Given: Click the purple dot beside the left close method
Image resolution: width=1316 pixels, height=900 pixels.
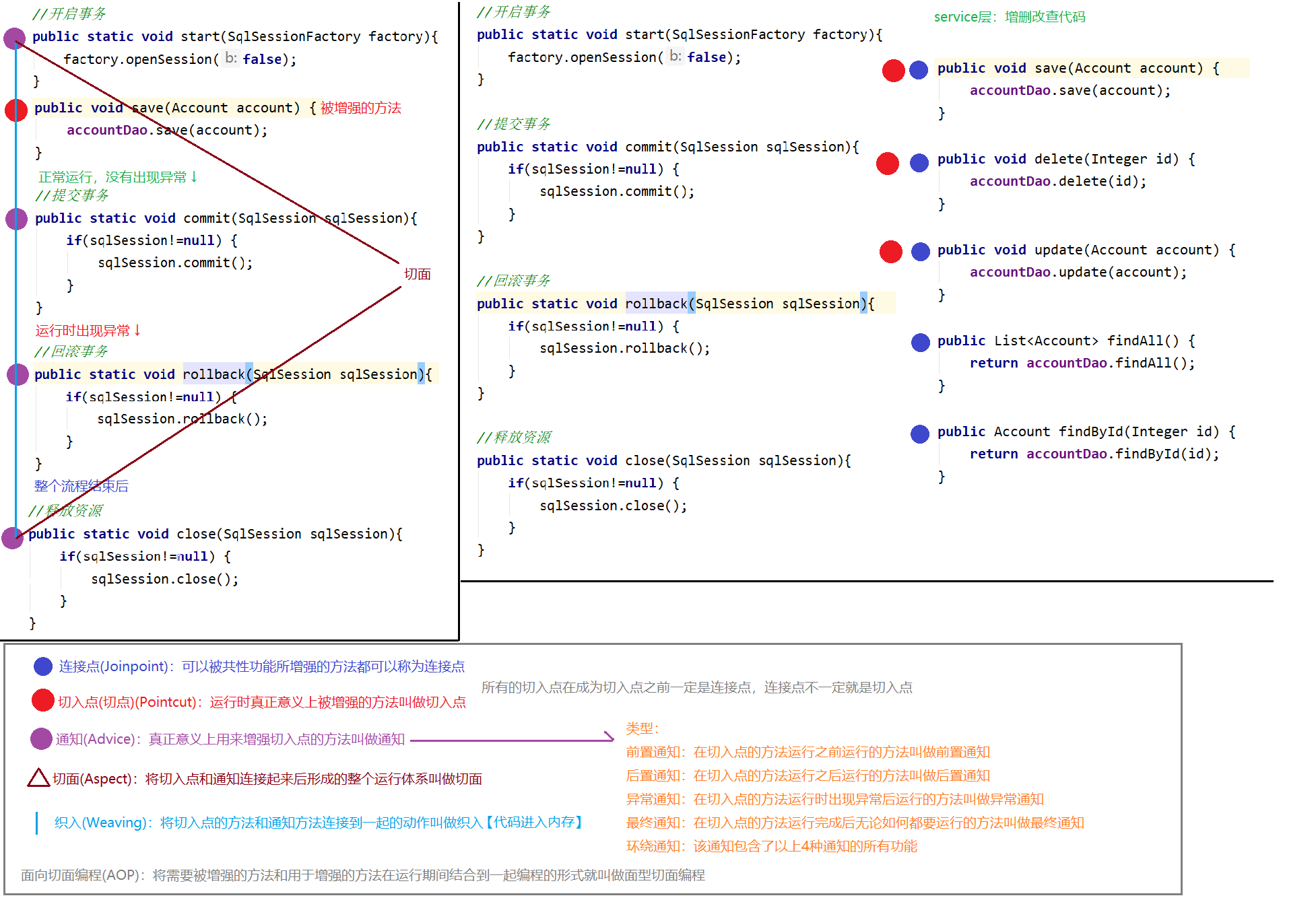Looking at the screenshot, I should coord(13,537).
